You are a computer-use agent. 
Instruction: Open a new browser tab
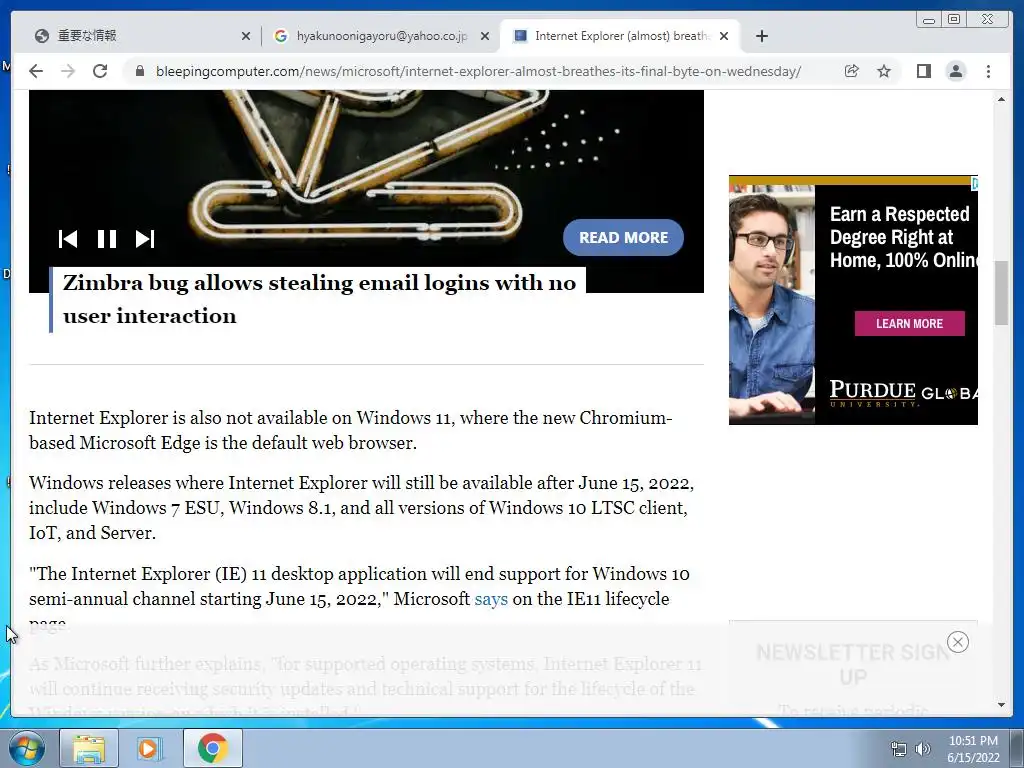click(x=761, y=36)
